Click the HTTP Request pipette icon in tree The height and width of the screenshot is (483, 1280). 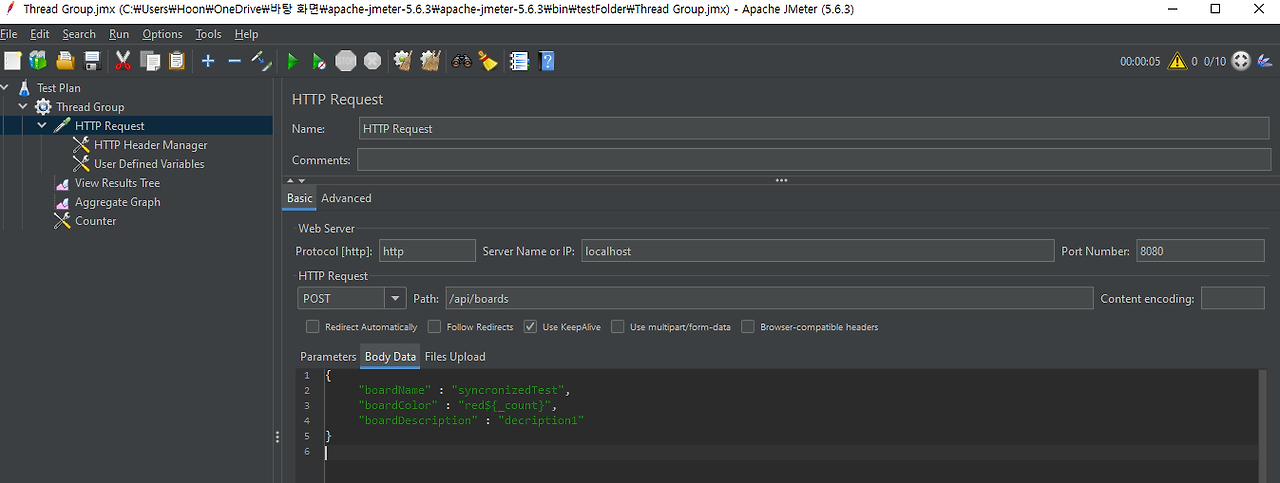(62, 126)
